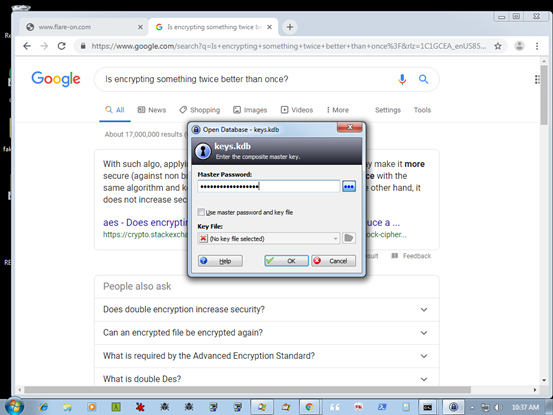
Task: Browse for a key file using the folder icon
Action: 349,238
